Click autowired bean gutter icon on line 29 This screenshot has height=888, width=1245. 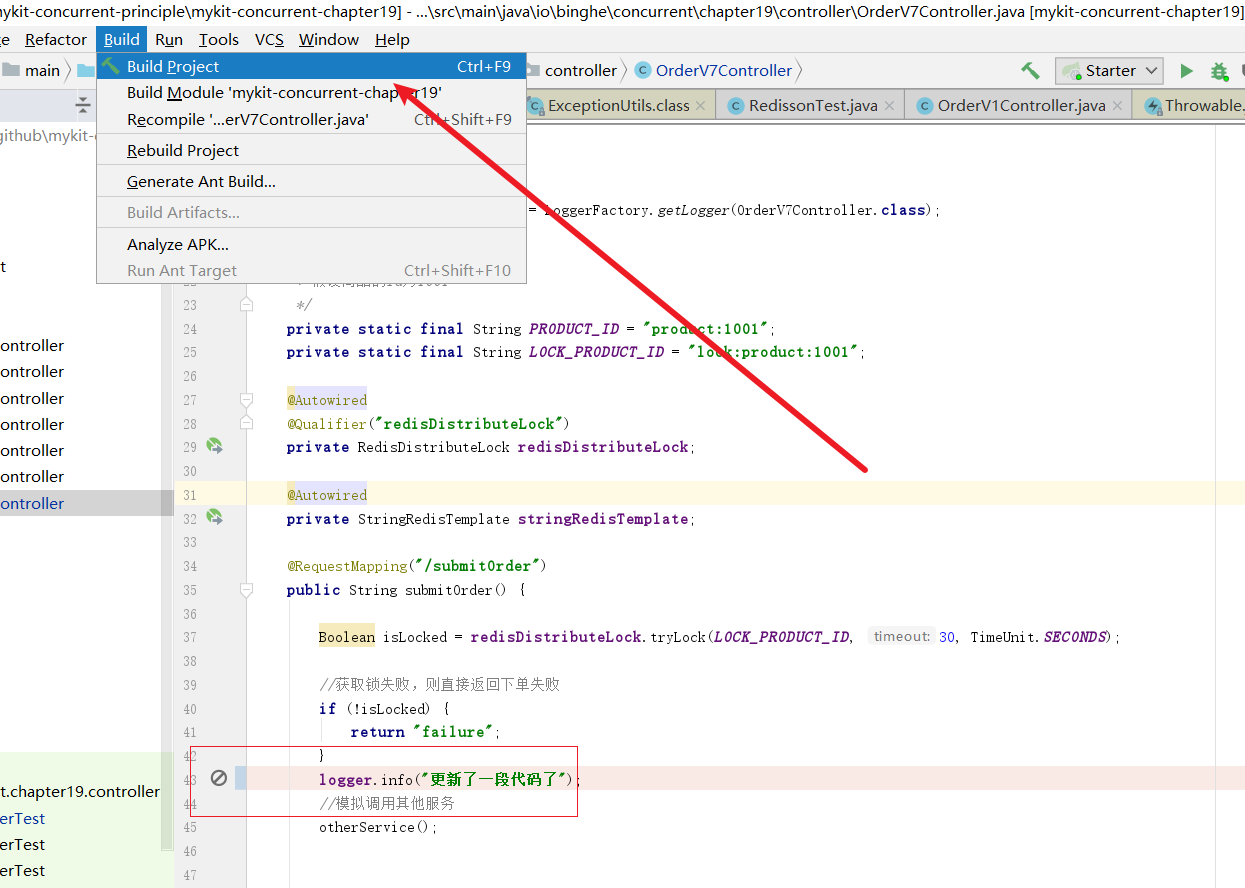[214, 446]
